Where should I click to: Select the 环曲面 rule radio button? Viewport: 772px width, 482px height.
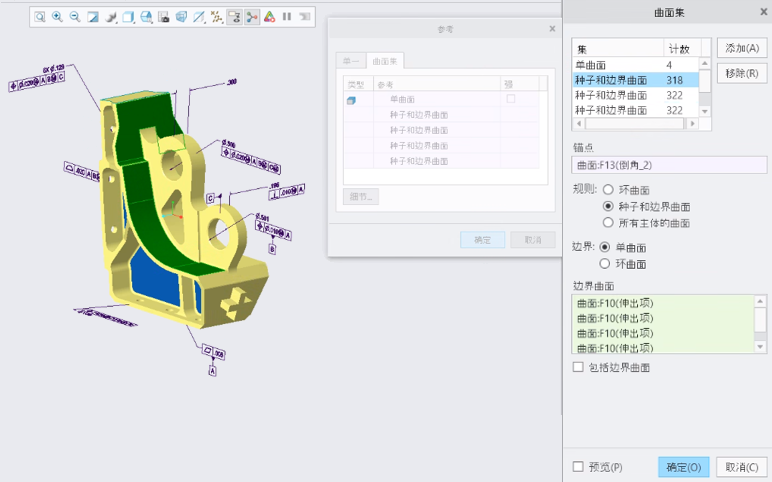[x=608, y=188]
